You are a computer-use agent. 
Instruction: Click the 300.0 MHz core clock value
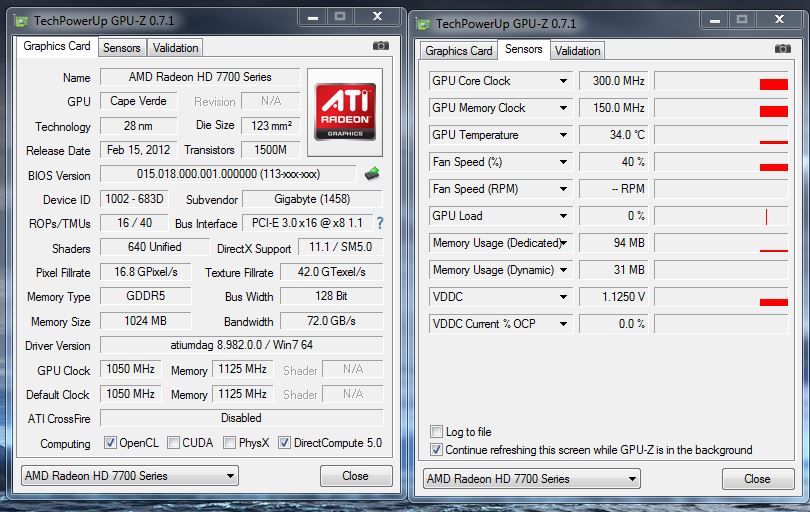(x=613, y=81)
